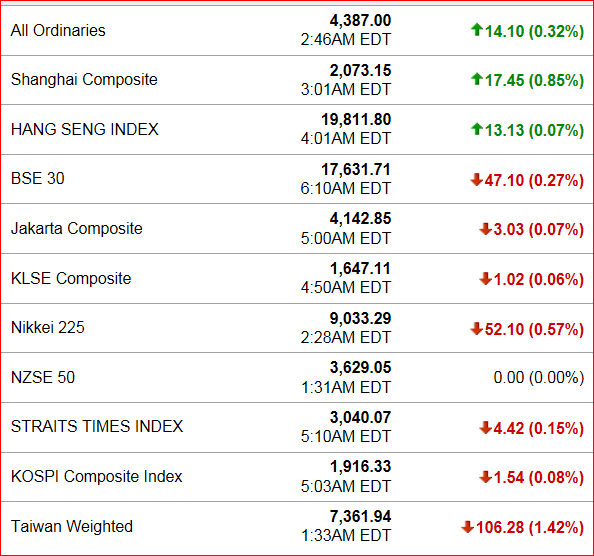This screenshot has height=556, width=594.
Task: Open the Shanghai Composite index link
Action: [84, 80]
